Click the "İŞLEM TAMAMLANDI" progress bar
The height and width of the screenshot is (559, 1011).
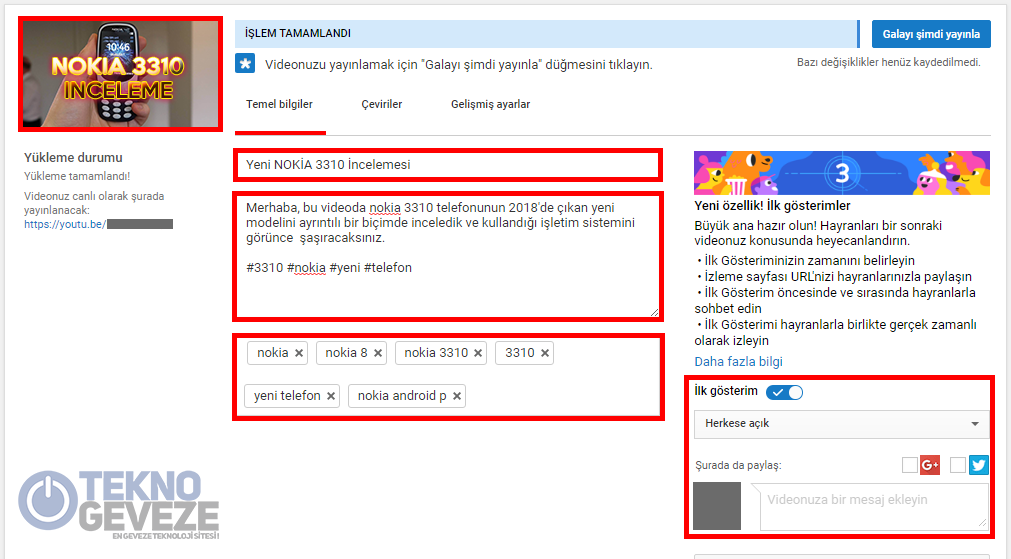click(x=547, y=34)
